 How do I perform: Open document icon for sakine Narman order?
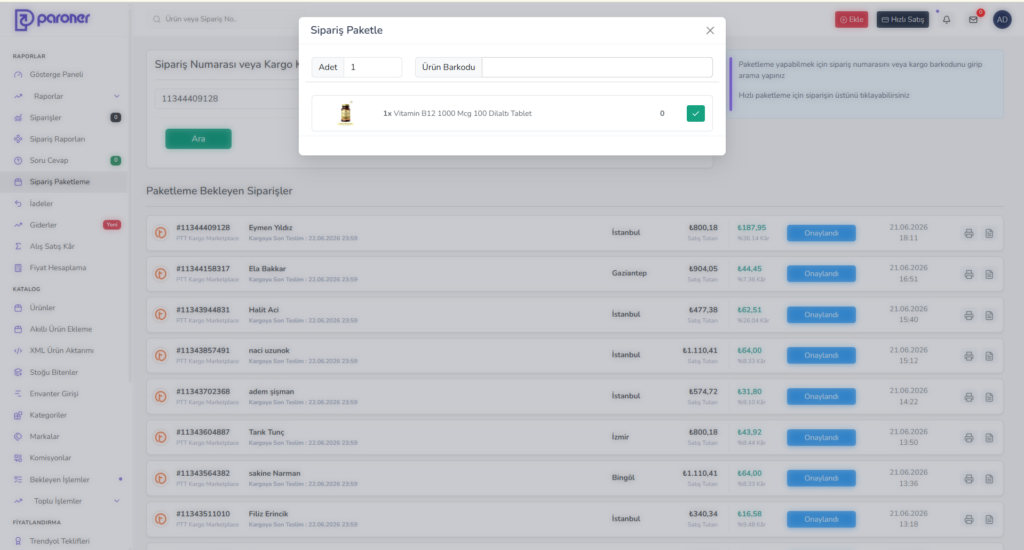pyautogui.click(x=989, y=479)
